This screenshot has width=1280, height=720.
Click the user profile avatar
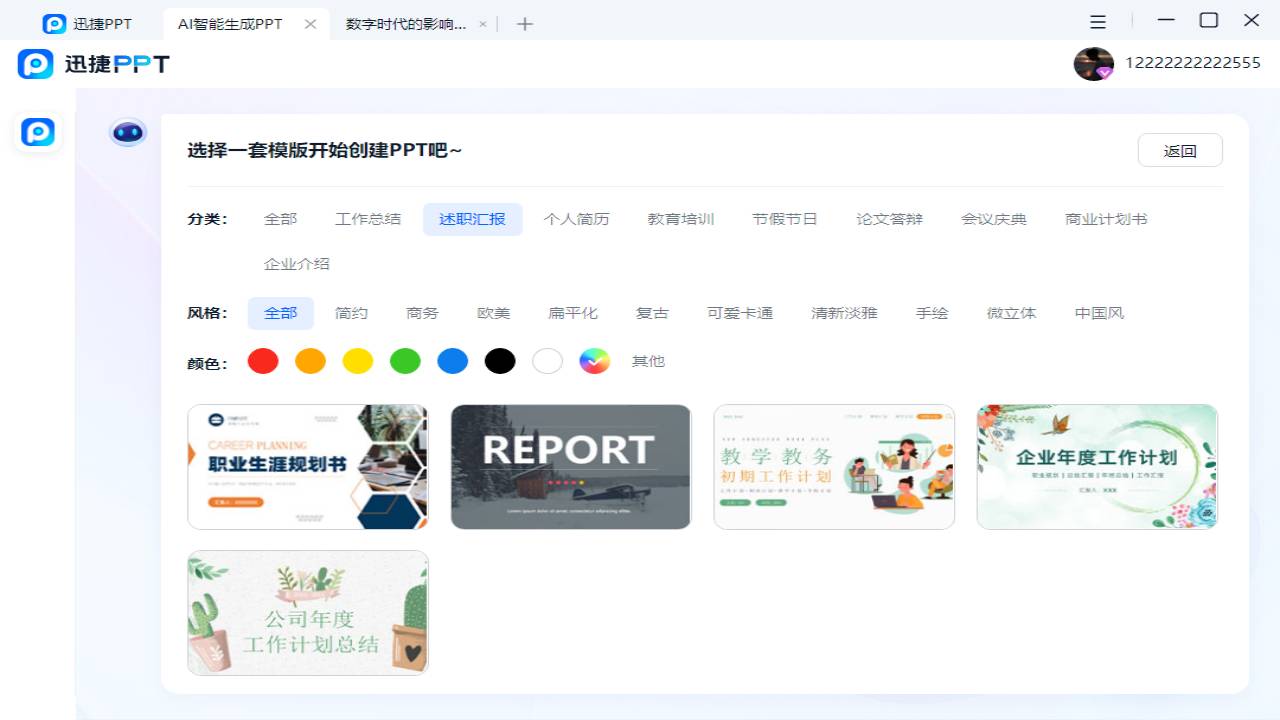[1093, 62]
